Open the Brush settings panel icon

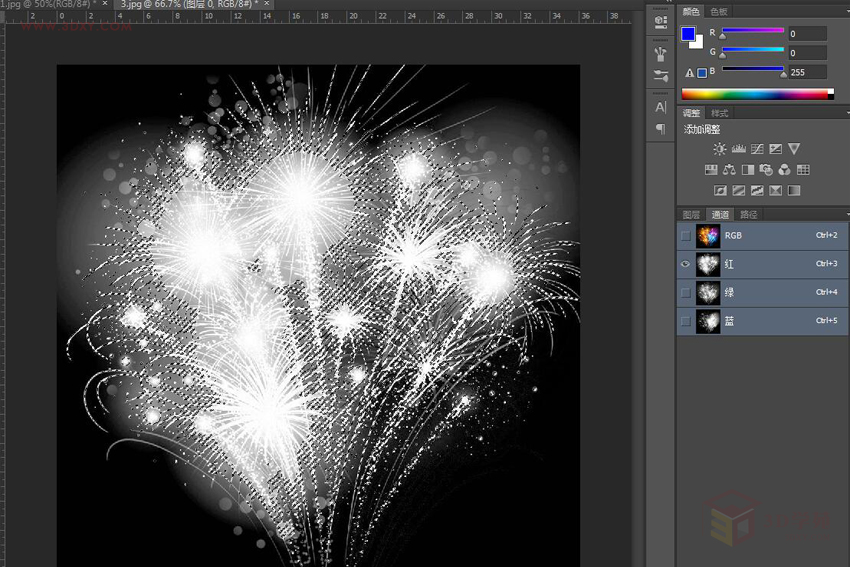pyautogui.click(x=660, y=75)
